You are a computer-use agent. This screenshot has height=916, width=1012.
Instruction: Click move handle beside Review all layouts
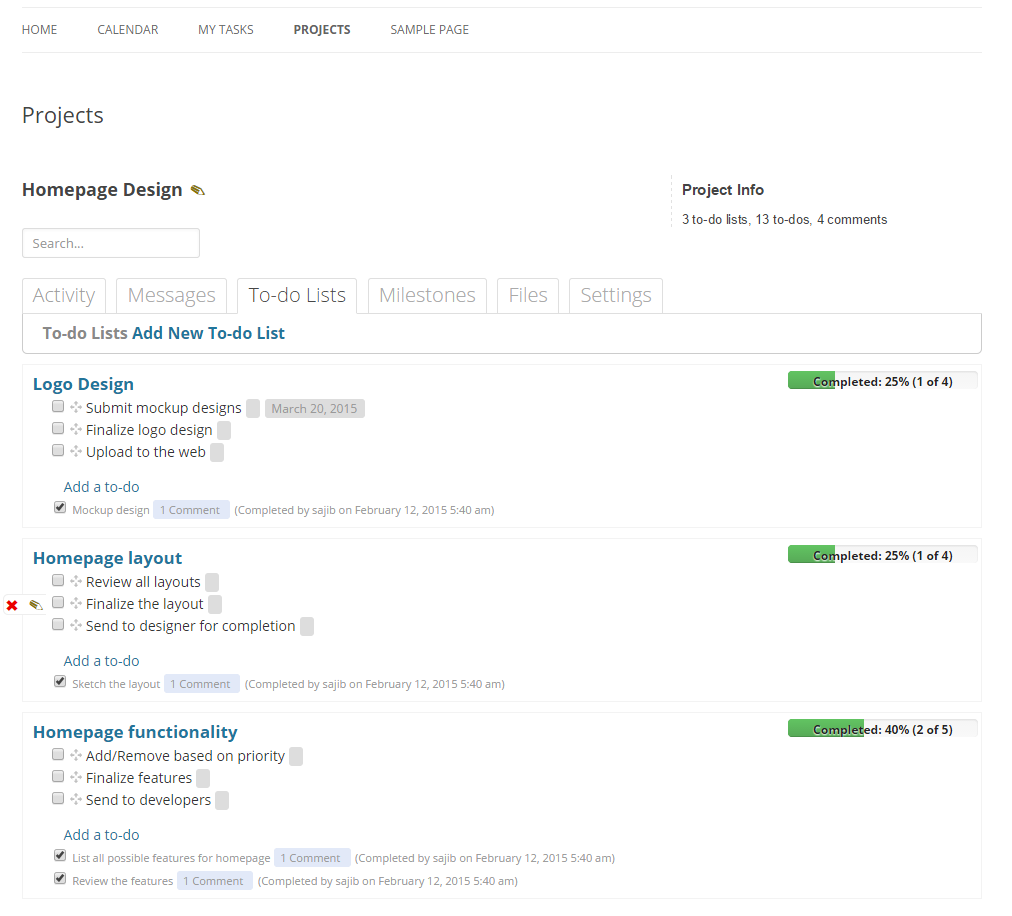76,582
